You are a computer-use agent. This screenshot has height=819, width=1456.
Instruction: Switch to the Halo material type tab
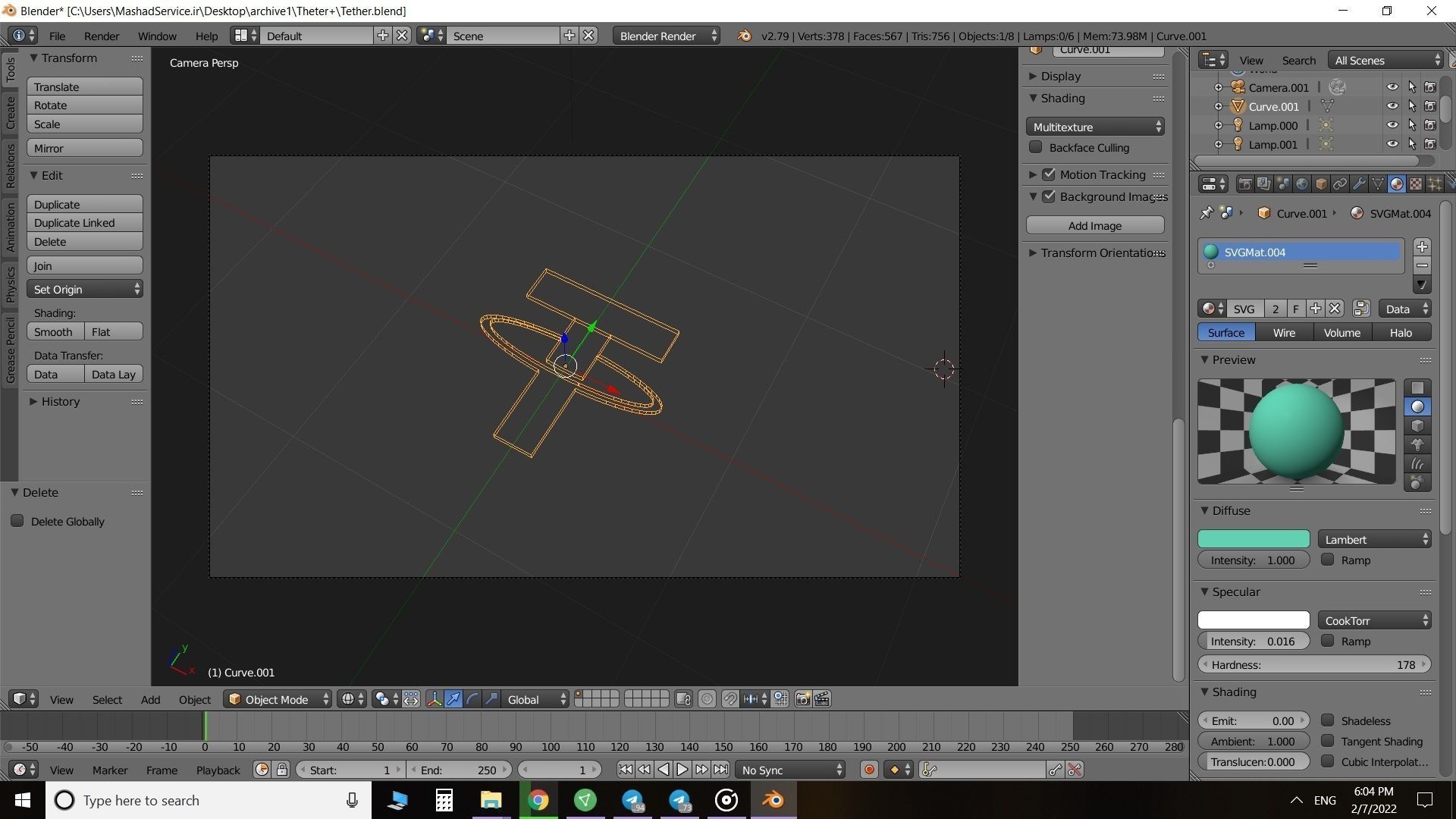click(1401, 332)
